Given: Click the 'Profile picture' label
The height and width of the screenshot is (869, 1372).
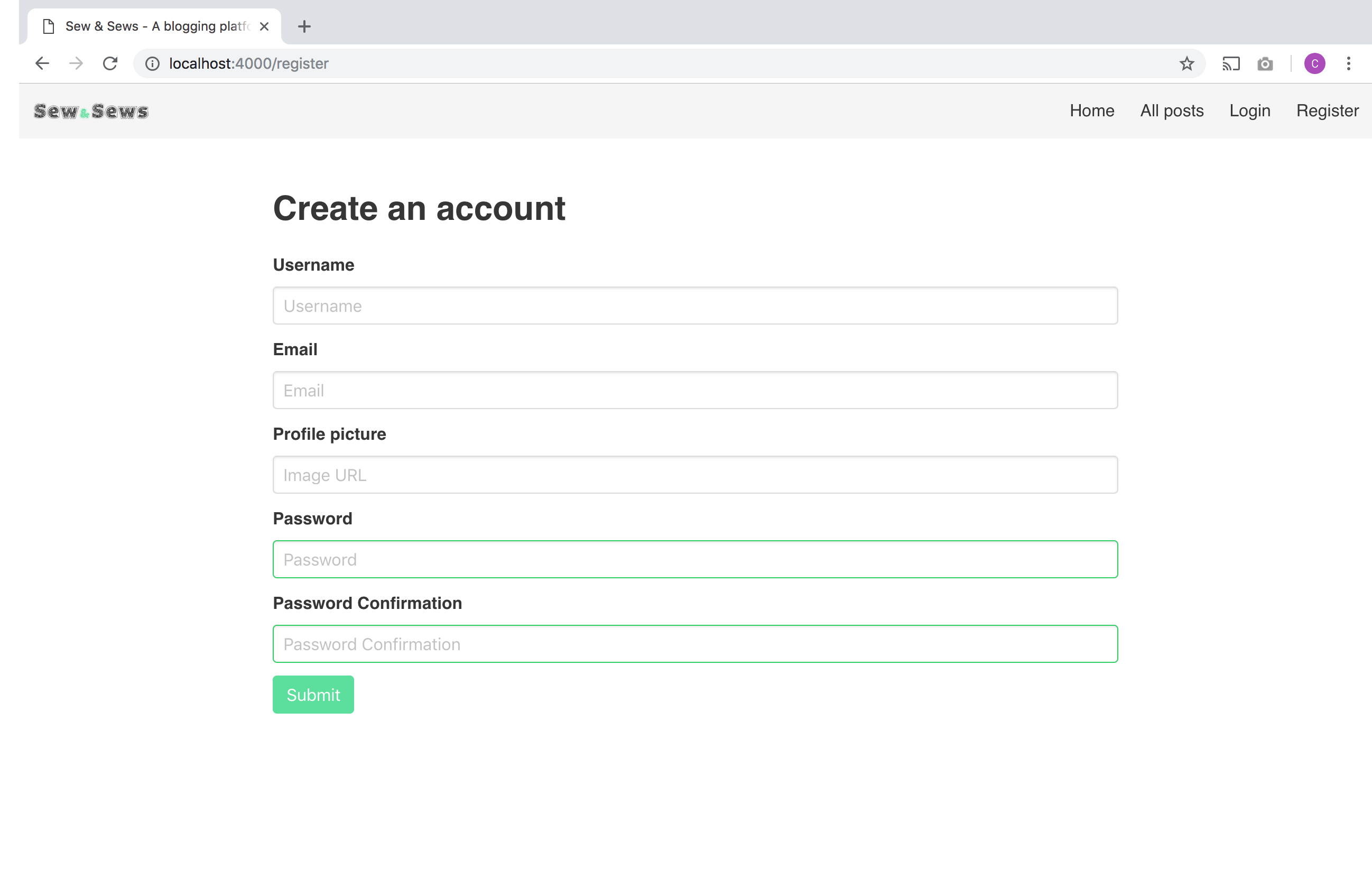Looking at the screenshot, I should click(329, 434).
